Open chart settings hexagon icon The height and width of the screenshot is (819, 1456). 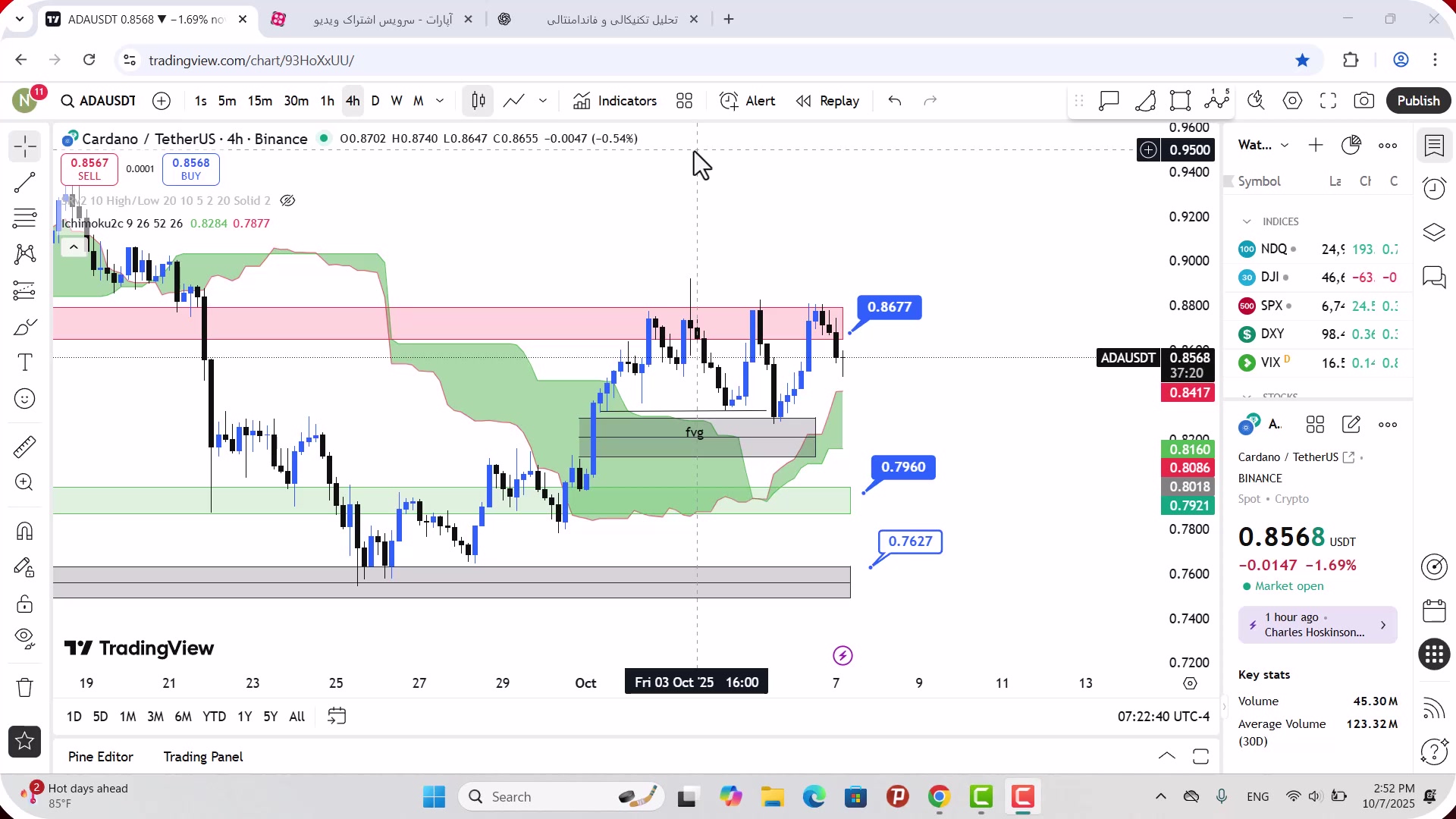tap(1293, 101)
